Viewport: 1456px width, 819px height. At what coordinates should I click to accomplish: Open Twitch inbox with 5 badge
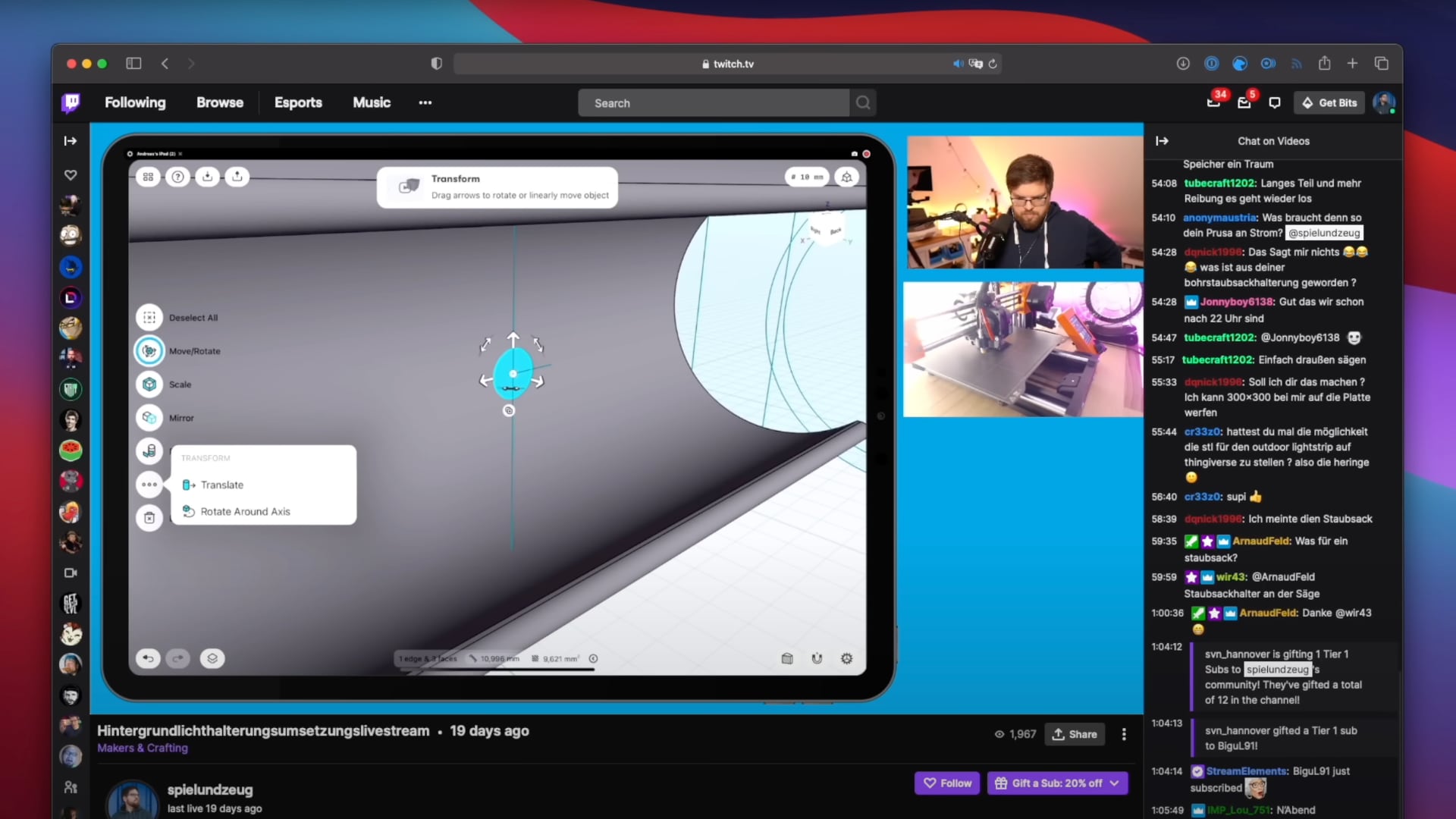(x=1244, y=102)
